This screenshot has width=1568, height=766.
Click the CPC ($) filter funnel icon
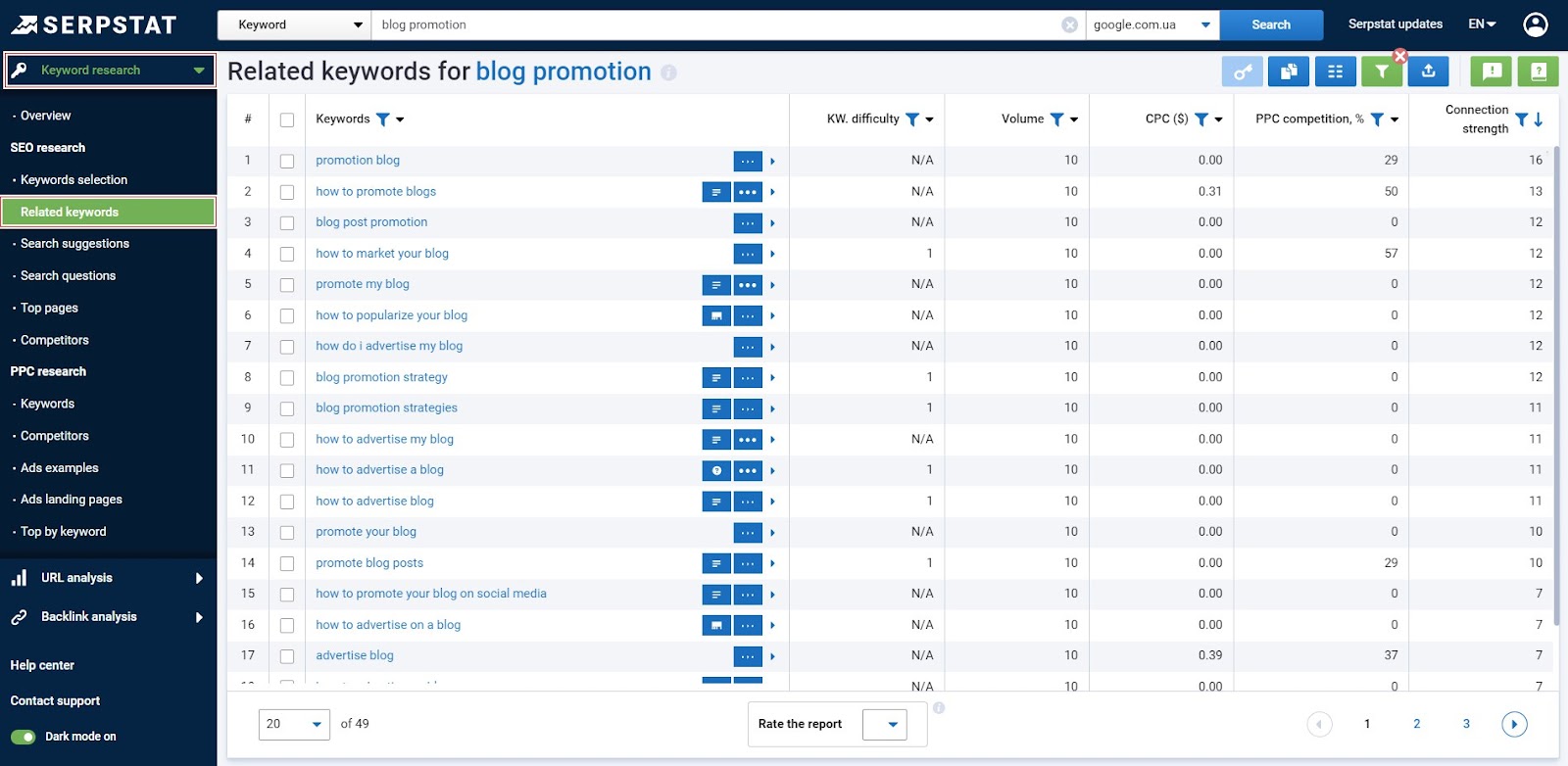1201,120
